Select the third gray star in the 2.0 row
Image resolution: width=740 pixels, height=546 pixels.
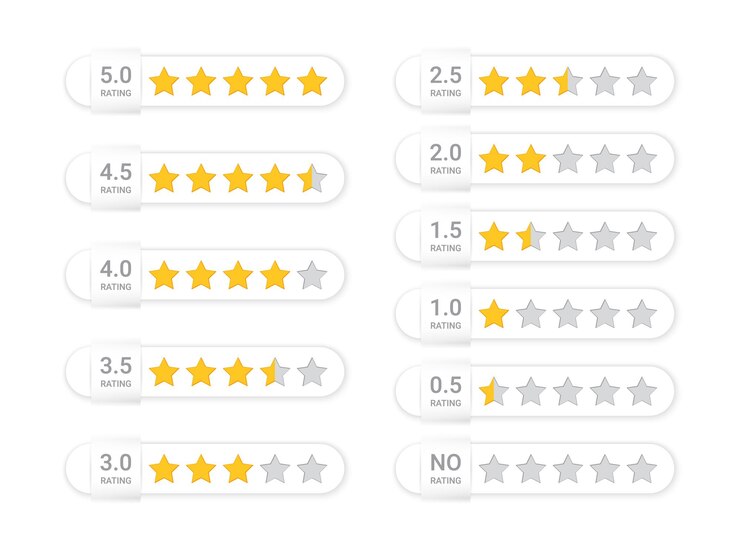point(642,159)
